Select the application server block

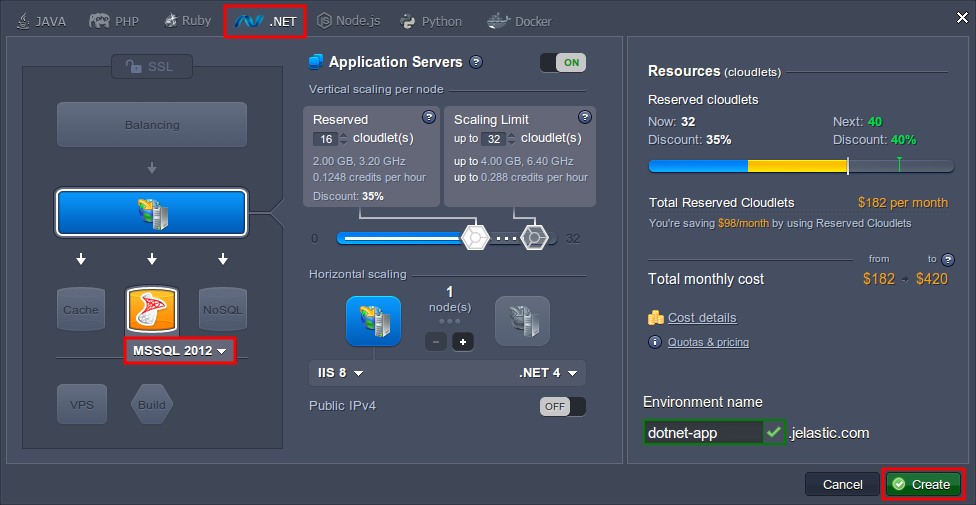pyautogui.click(x=152, y=213)
